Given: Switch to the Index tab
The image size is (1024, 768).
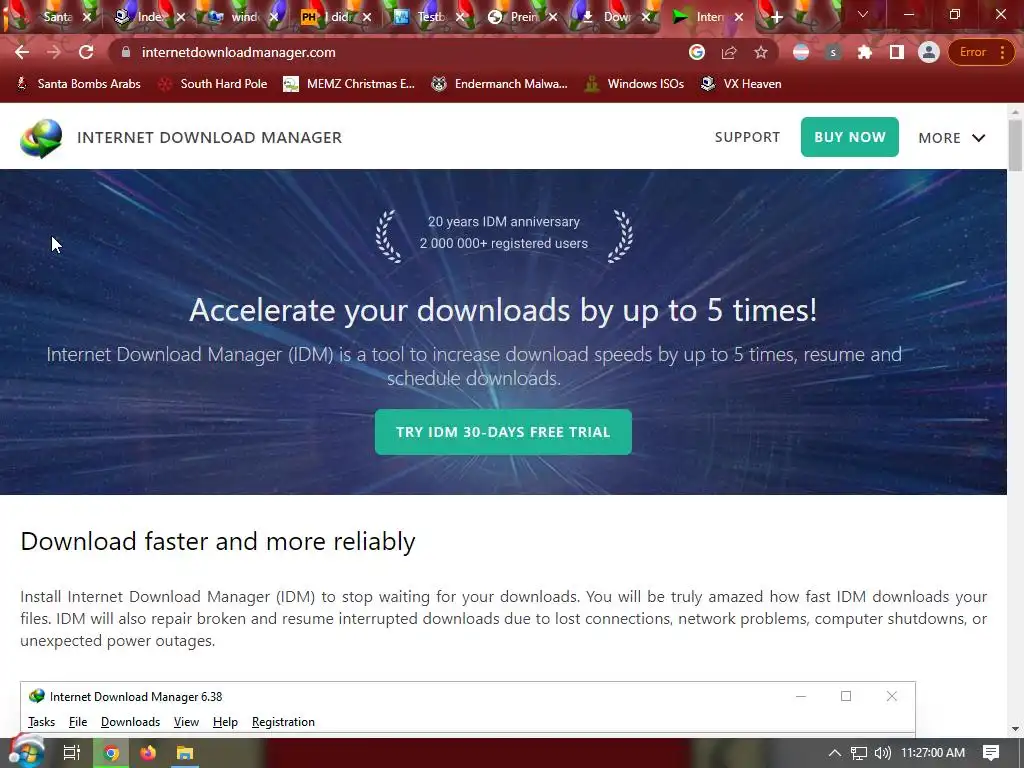Looking at the screenshot, I should pos(149,17).
